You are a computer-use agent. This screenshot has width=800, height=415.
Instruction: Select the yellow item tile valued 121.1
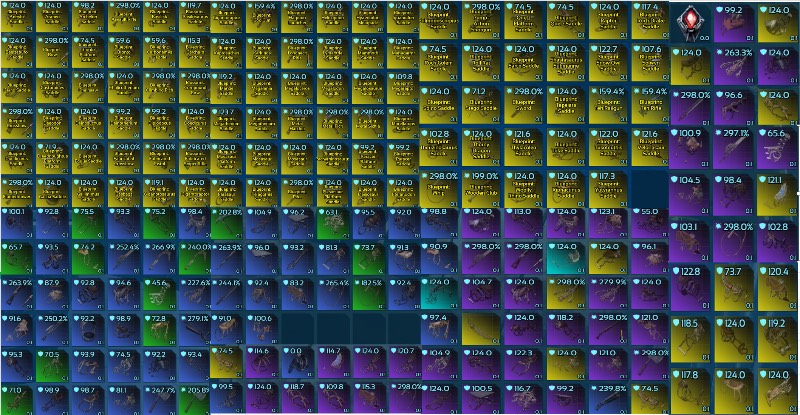pos(778,196)
